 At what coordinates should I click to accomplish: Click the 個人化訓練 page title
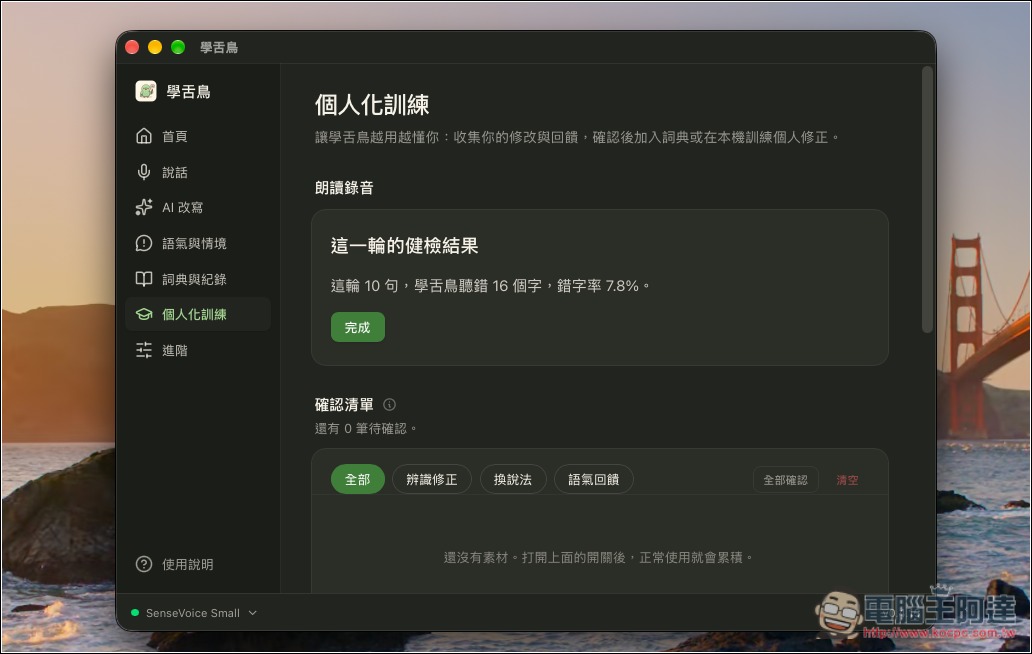(x=372, y=104)
